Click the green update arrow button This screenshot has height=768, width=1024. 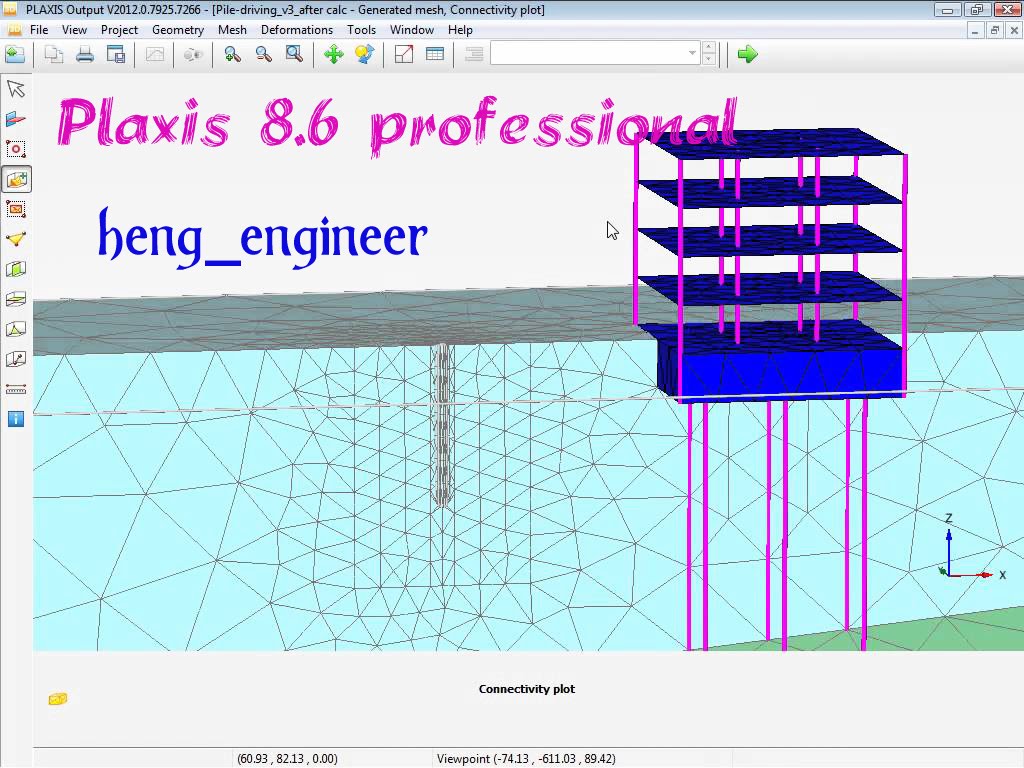747,54
